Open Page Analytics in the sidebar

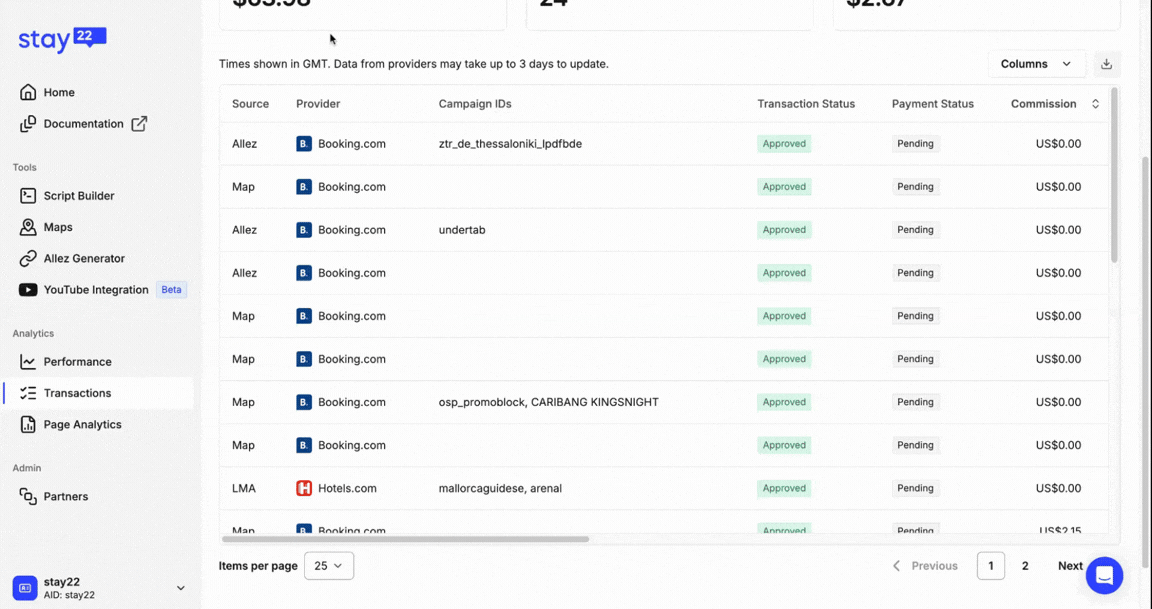(82, 425)
